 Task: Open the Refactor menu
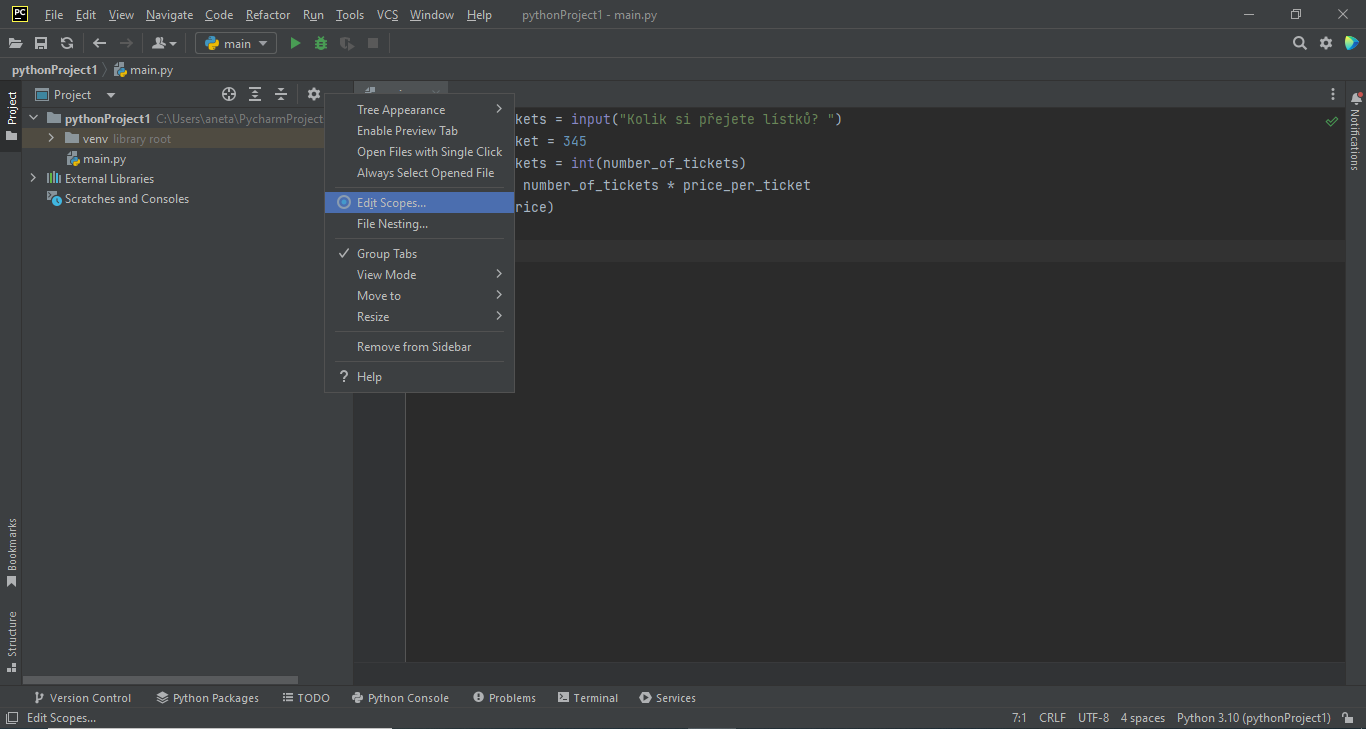(267, 14)
